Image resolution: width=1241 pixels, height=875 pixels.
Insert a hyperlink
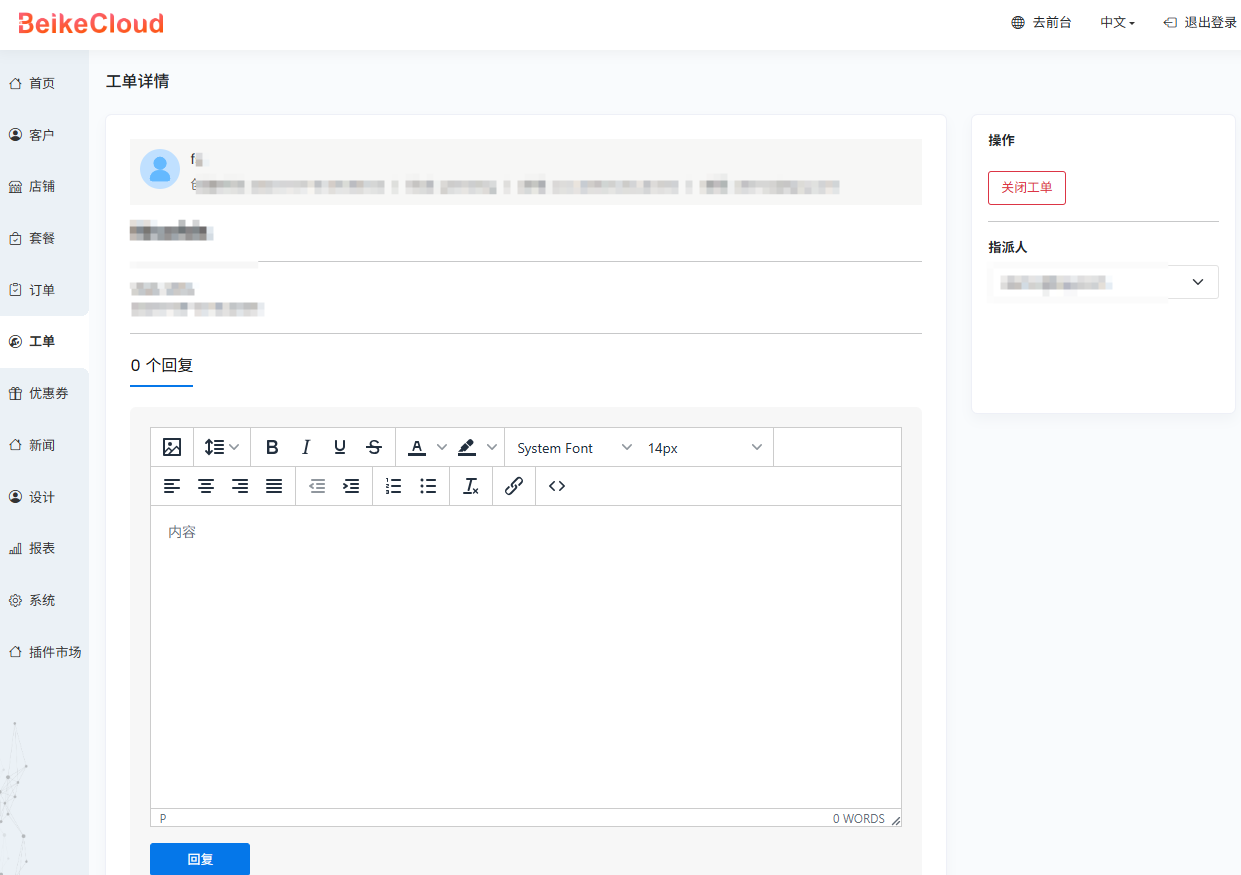tap(514, 486)
